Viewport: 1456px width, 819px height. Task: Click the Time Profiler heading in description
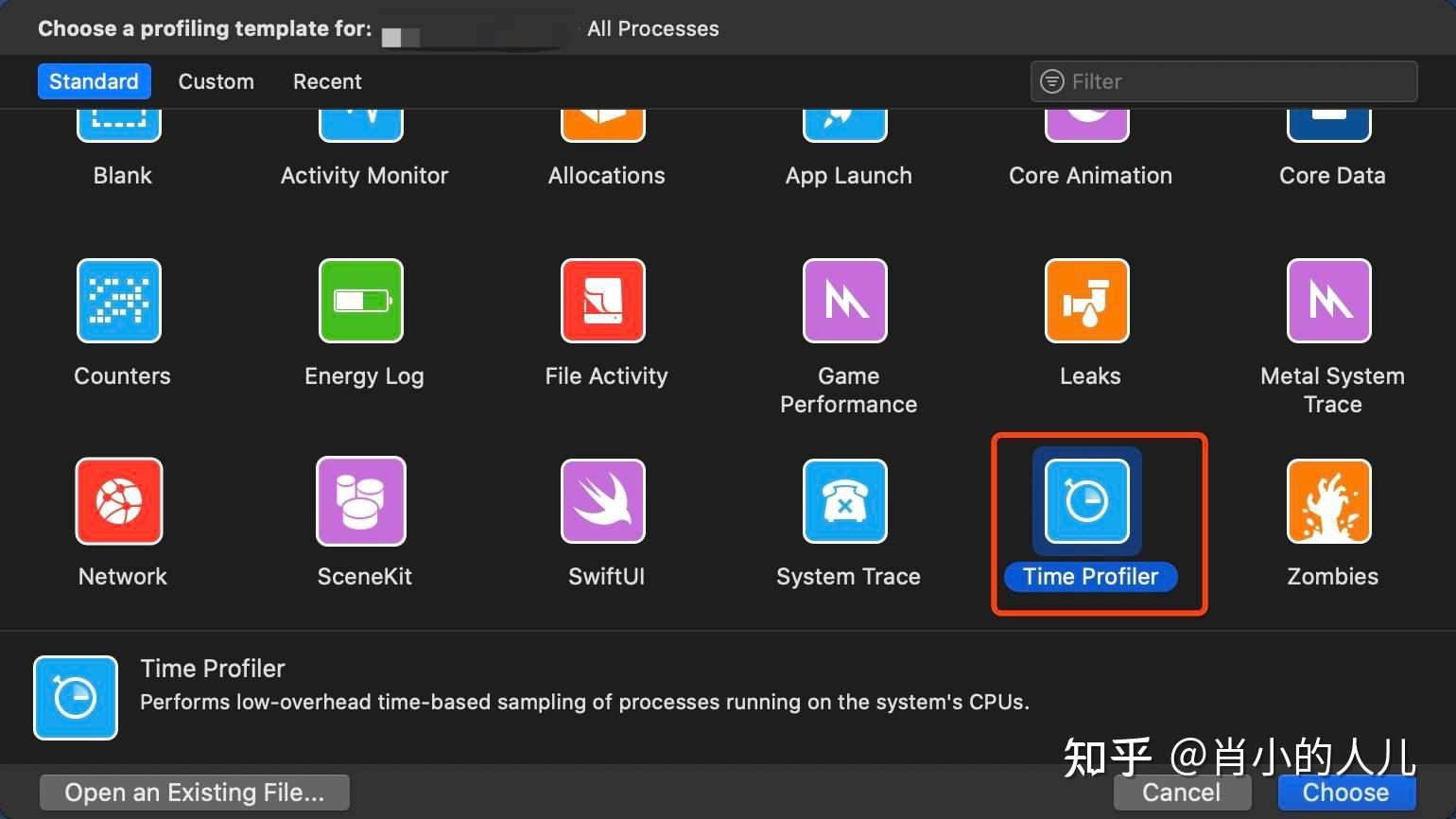coord(213,669)
